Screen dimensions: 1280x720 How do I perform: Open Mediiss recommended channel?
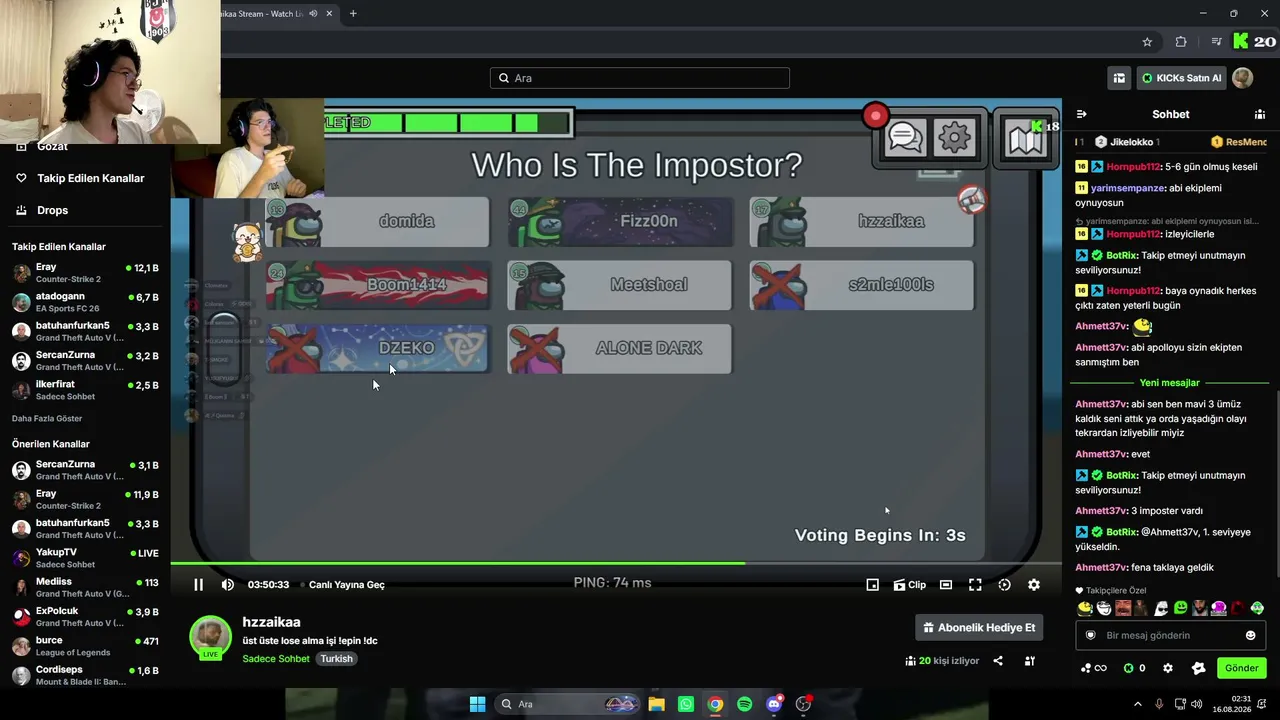click(85, 587)
